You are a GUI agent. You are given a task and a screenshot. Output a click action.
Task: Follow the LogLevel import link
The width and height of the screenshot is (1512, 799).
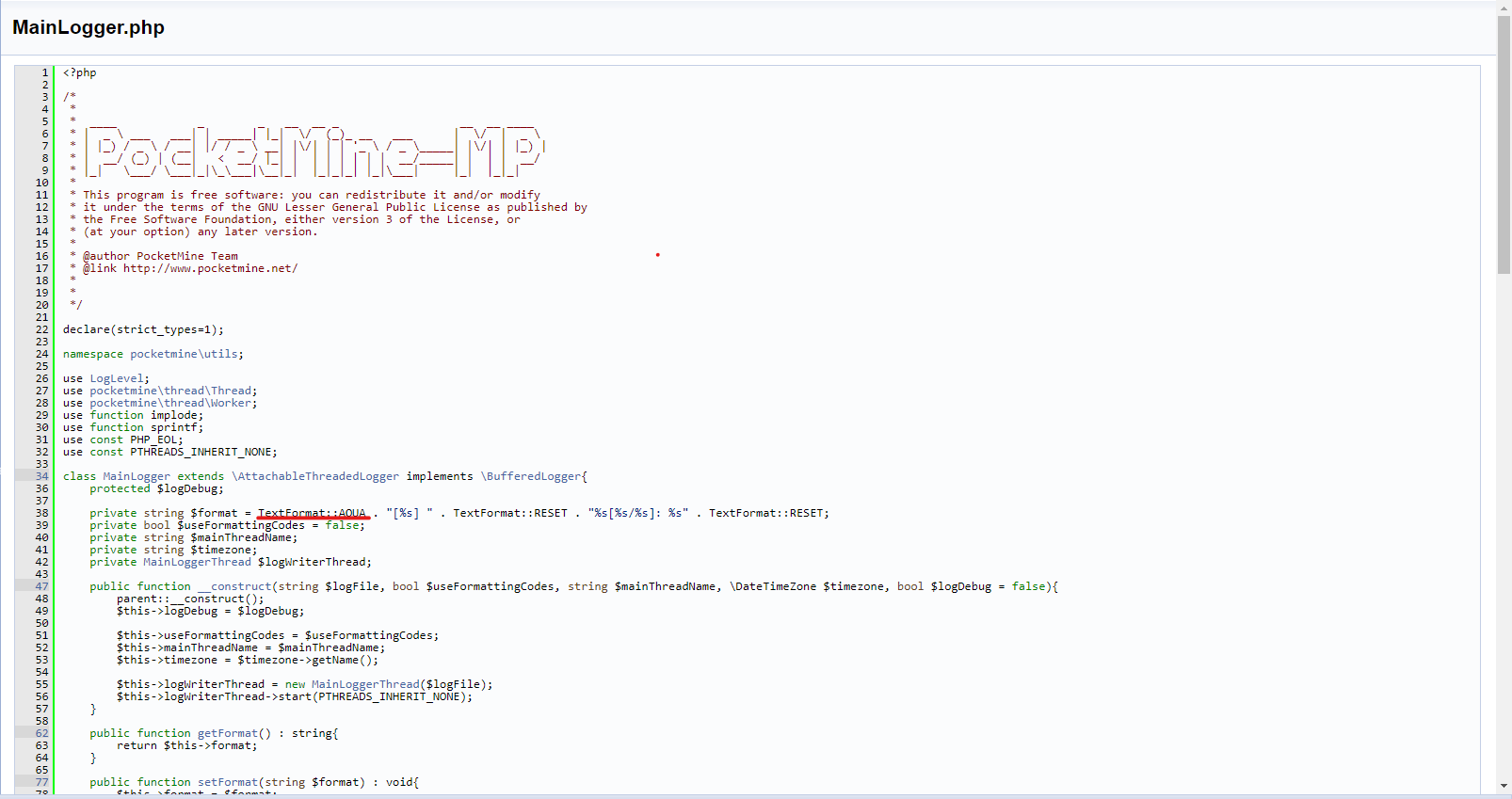(119, 379)
